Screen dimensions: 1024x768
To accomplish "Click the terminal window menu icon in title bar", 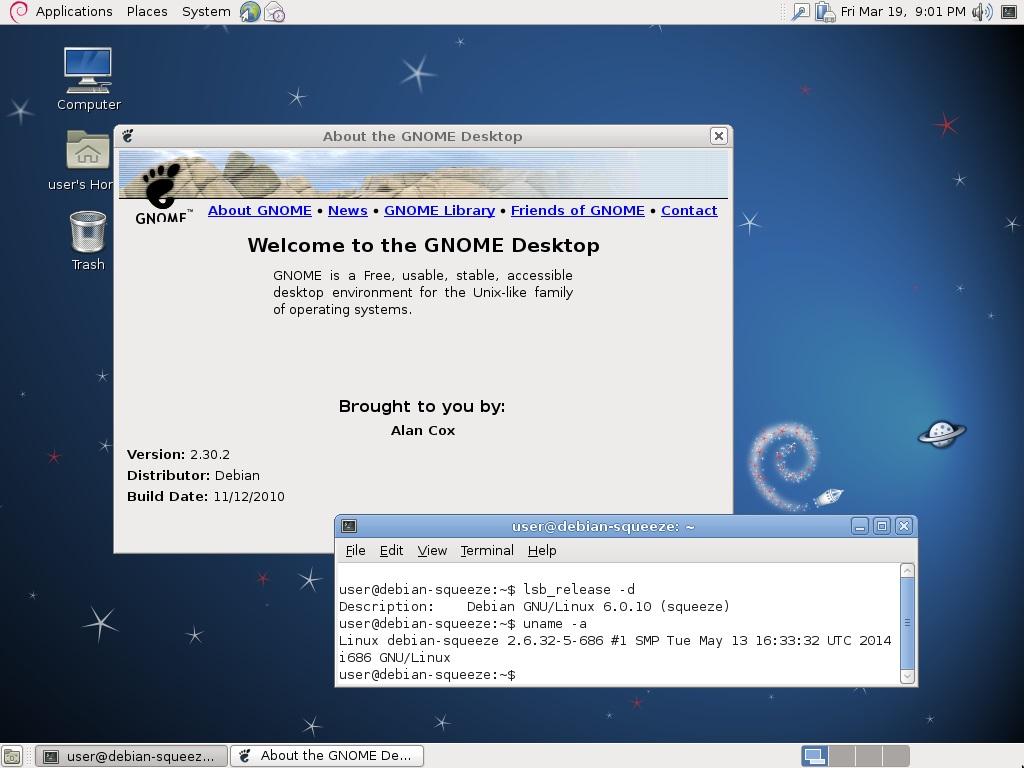I will click(349, 526).
